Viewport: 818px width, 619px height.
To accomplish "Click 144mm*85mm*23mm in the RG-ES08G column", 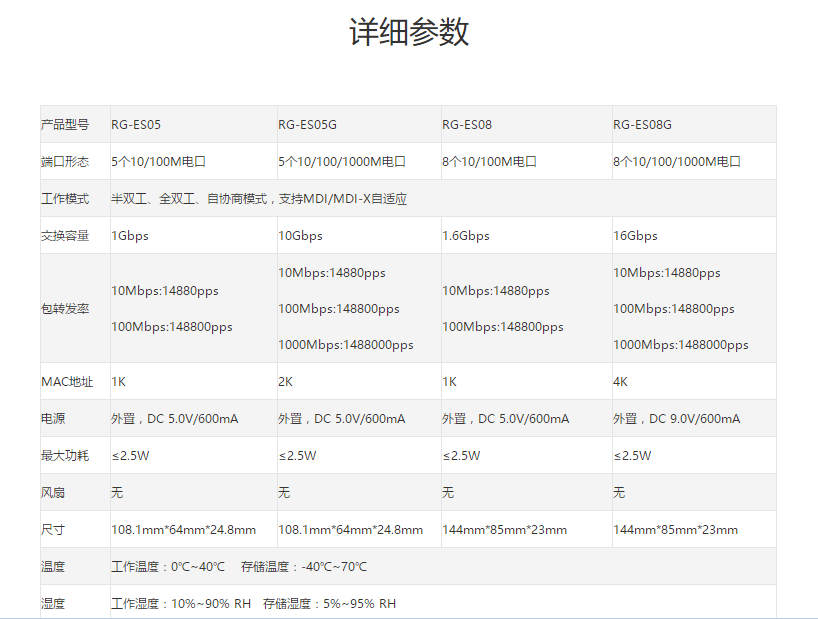I will 676,530.
